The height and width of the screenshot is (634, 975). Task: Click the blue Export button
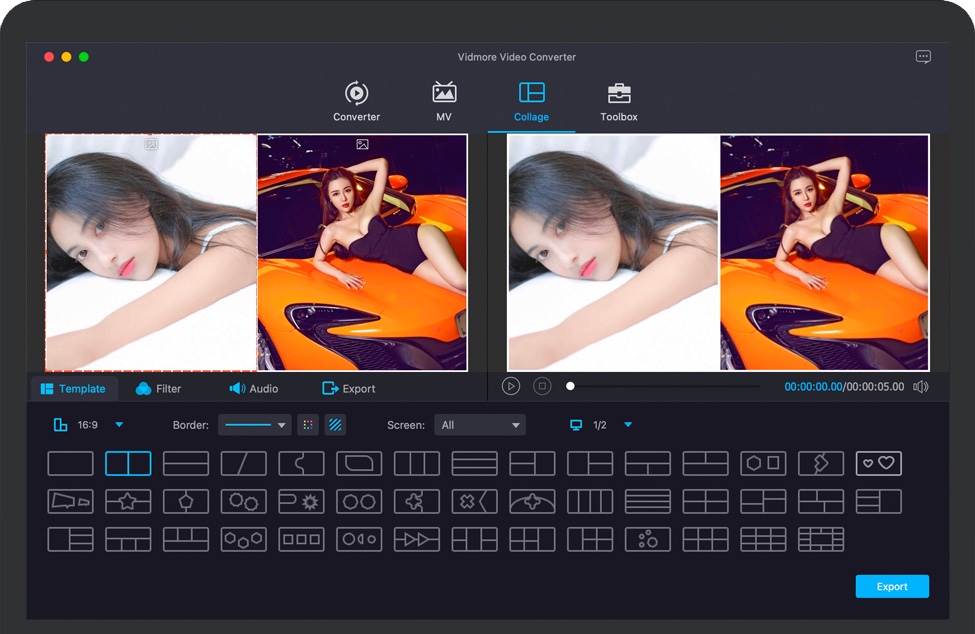[892, 587]
